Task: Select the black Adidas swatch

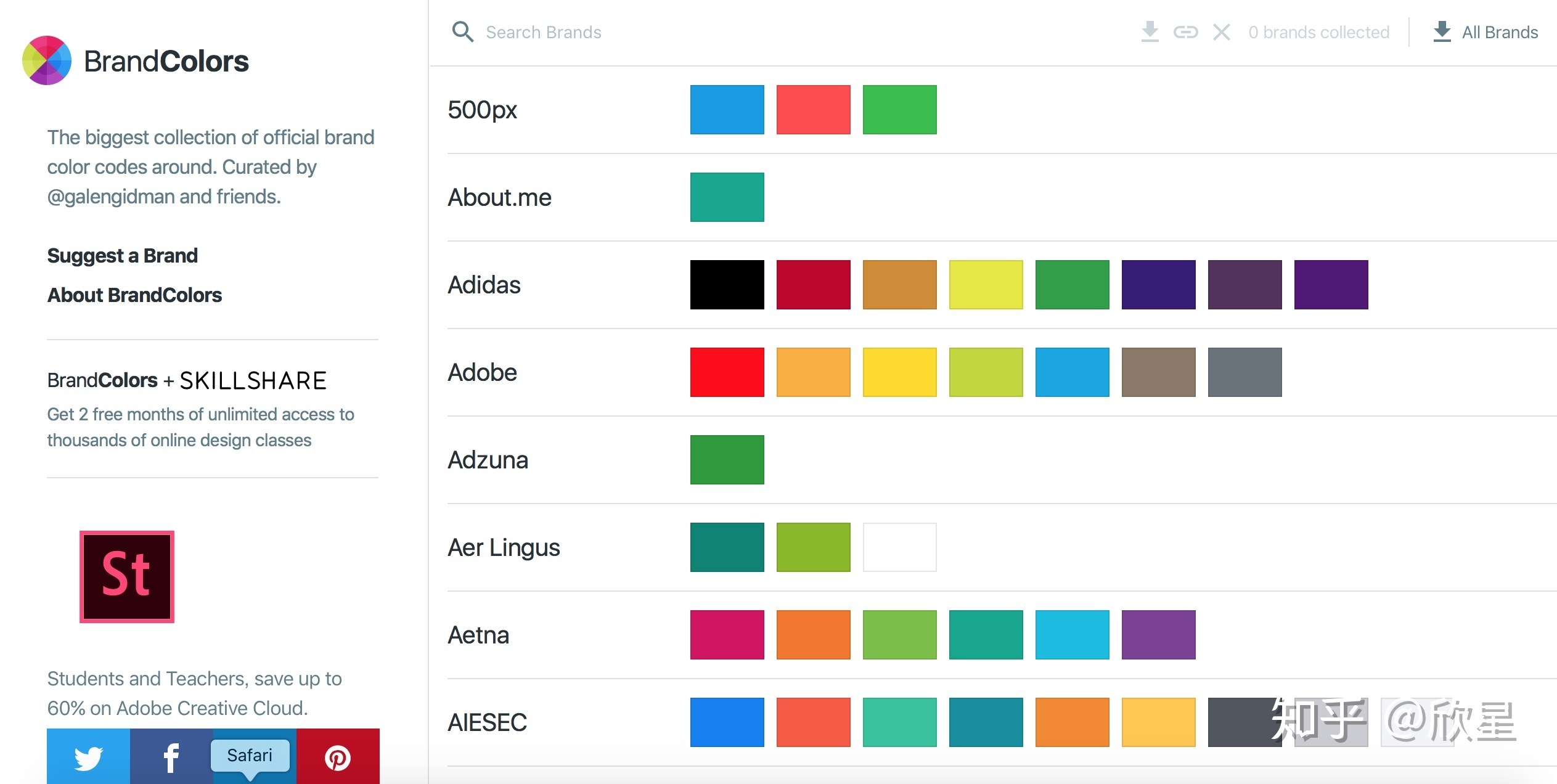Action: coord(727,285)
